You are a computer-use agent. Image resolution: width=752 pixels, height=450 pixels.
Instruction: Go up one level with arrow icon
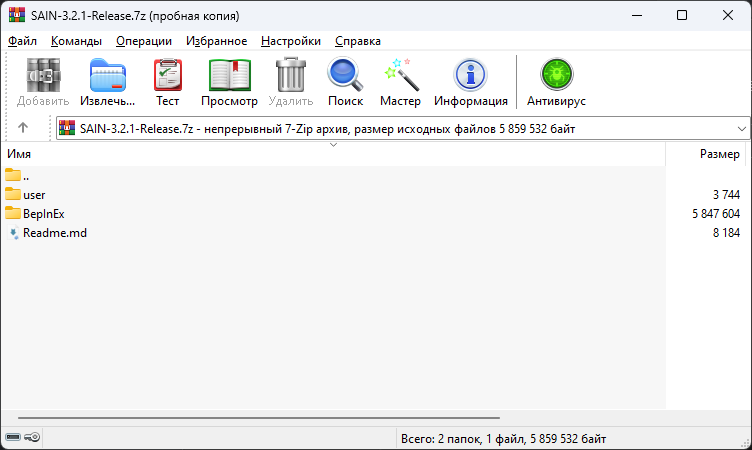[x=23, y=128]
